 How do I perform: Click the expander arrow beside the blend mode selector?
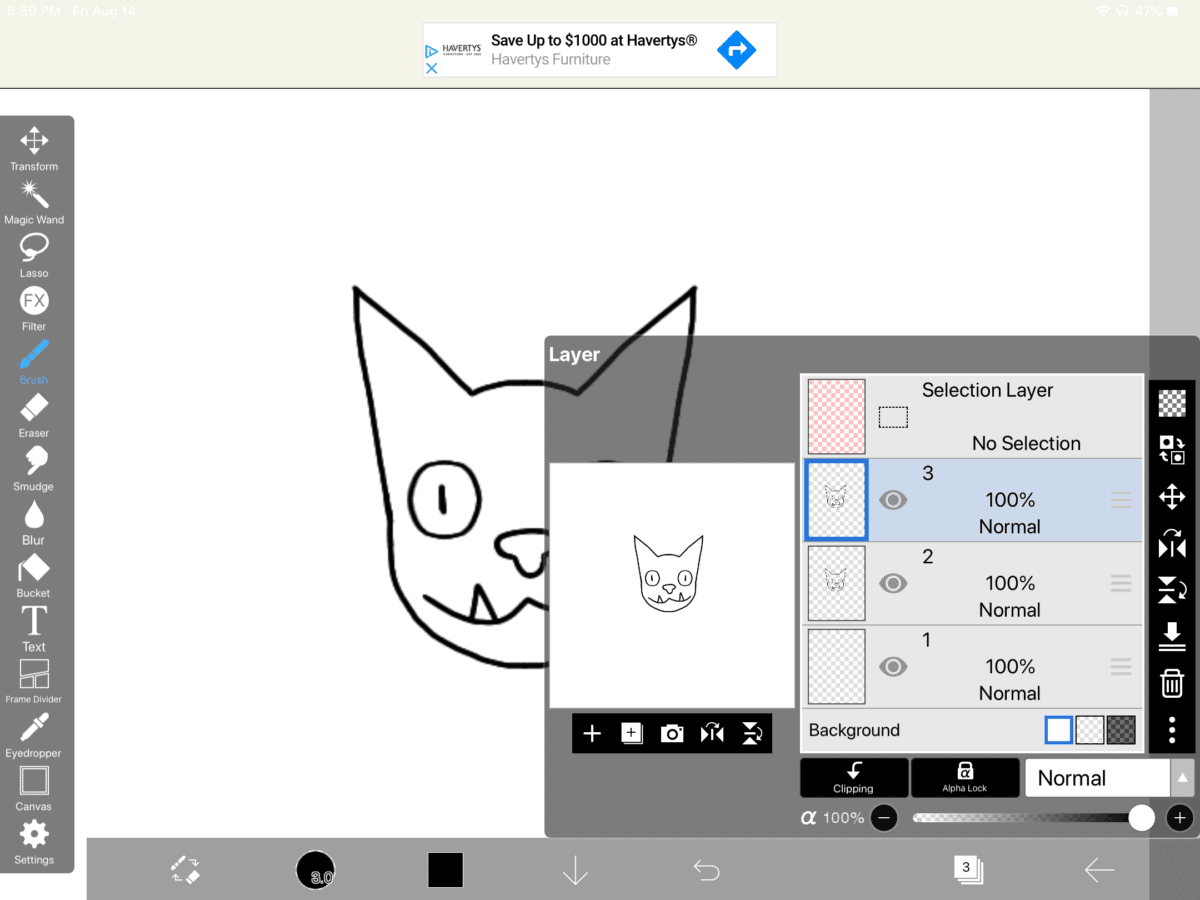[x=1181, y=777]
